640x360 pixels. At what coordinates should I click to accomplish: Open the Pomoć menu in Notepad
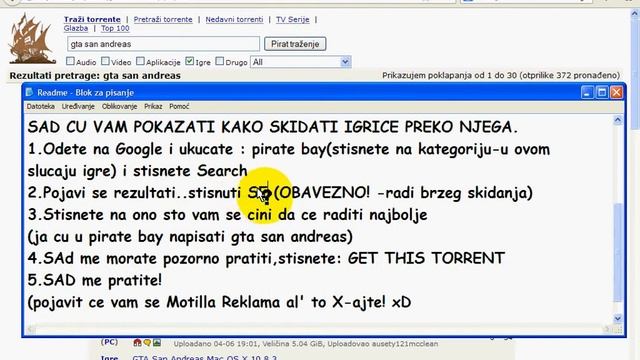point(179,106)
